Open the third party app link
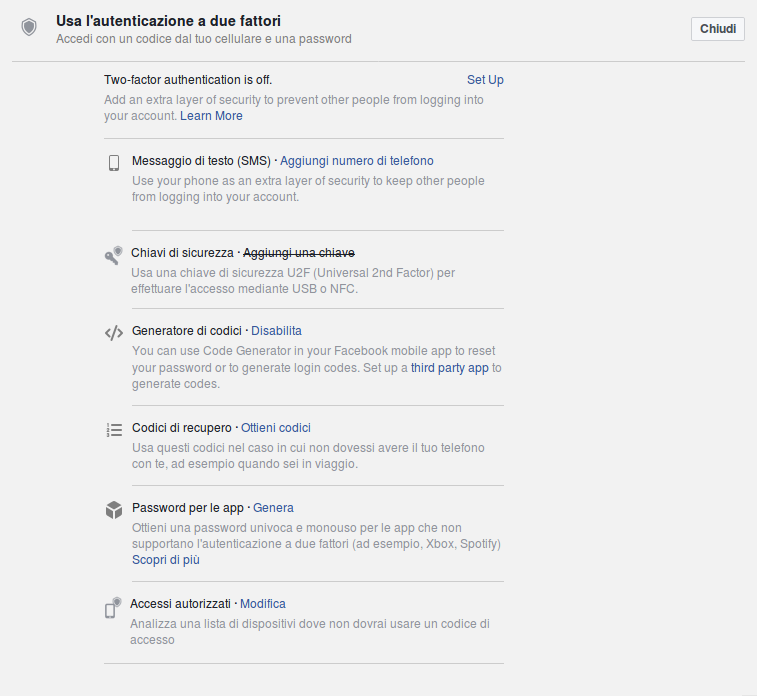Screen dimensions: 757x696 (449, 368)
